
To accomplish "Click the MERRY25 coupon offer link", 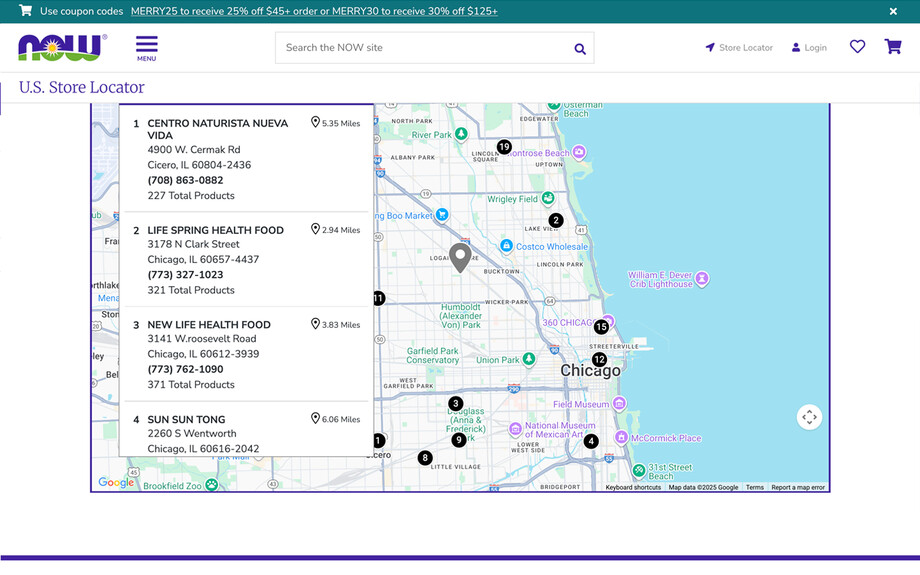I will 314,11.
